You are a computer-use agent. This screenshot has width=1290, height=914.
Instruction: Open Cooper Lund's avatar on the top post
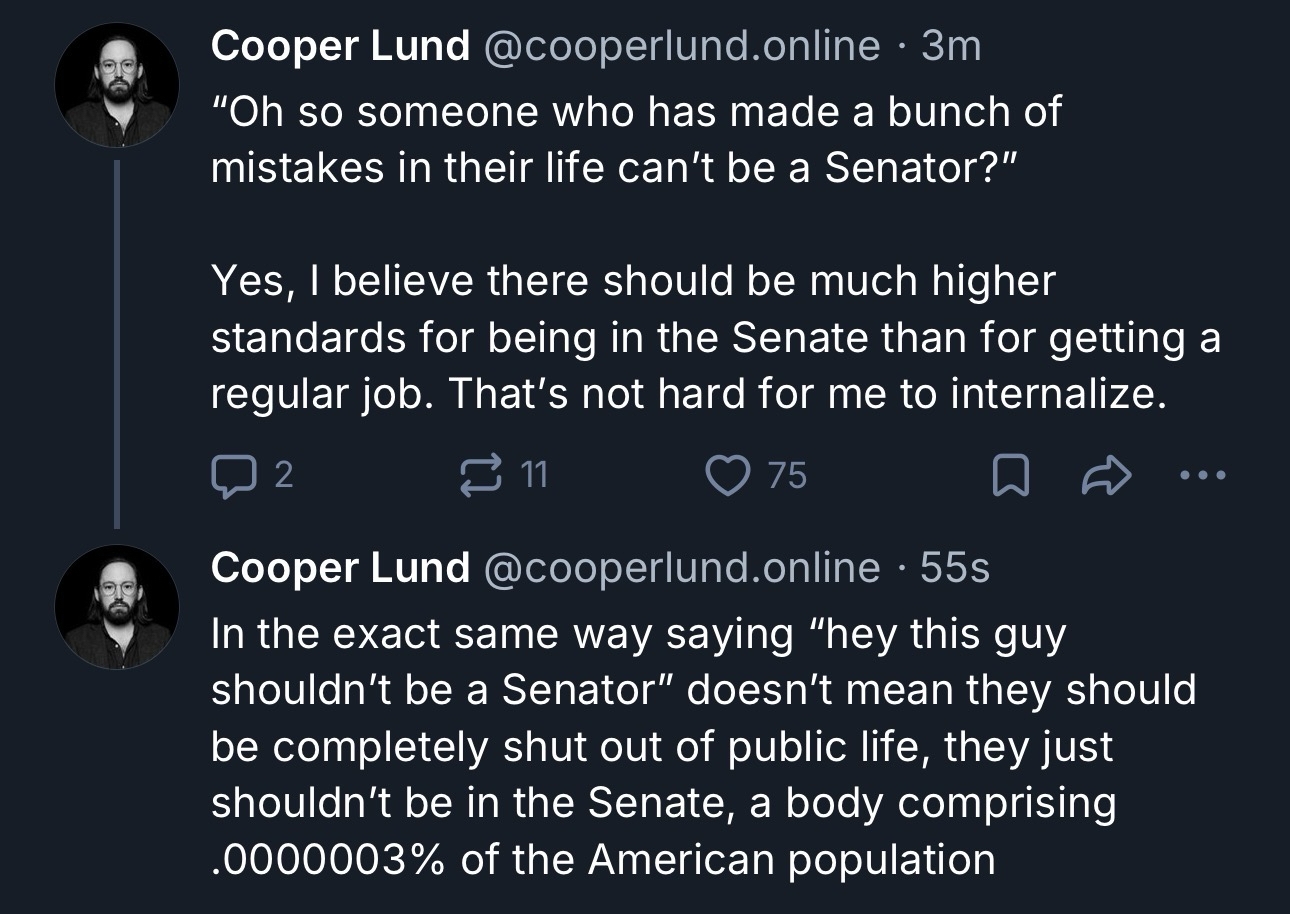(116, 85)
